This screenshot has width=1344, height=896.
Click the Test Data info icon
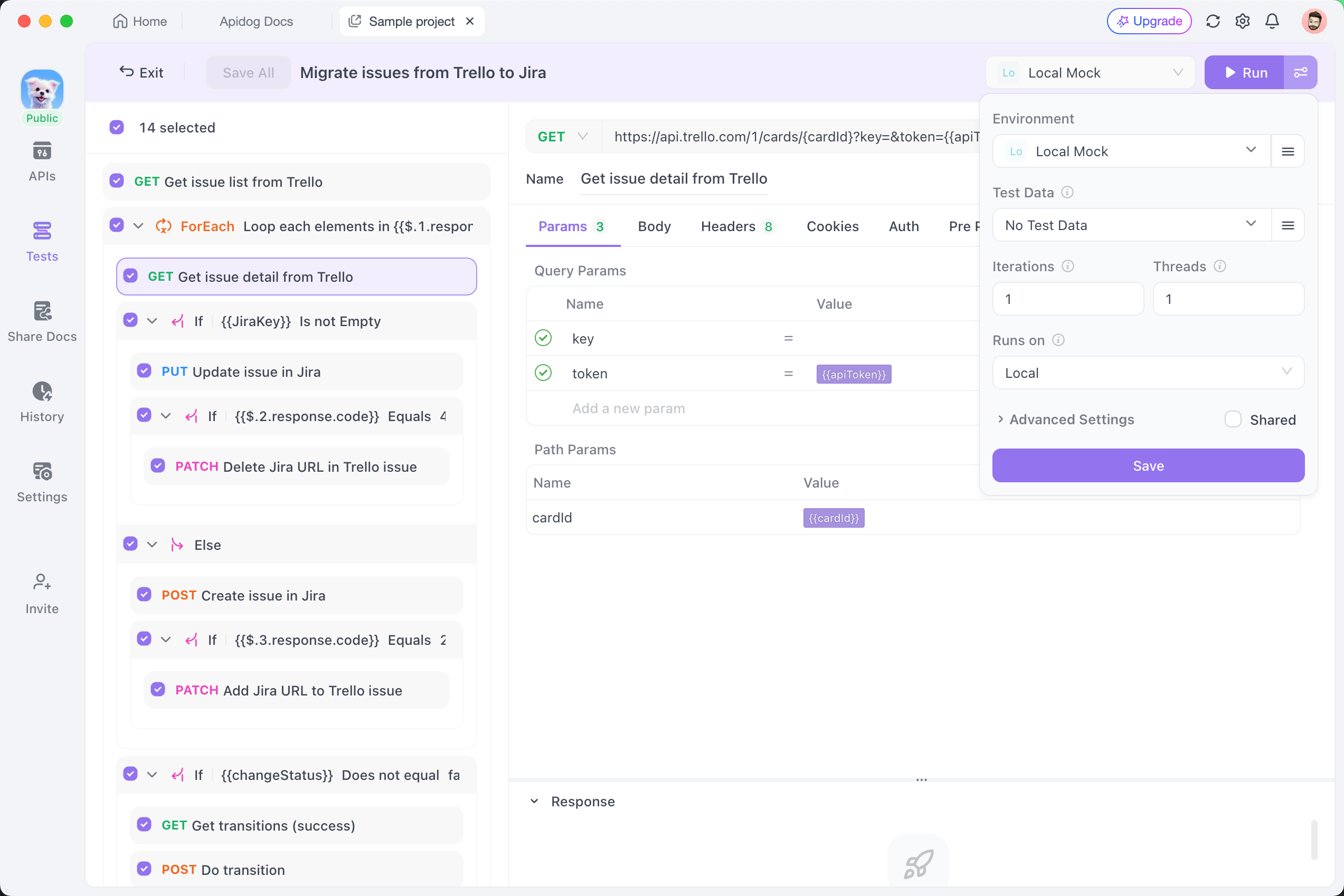click(1067, 193)
